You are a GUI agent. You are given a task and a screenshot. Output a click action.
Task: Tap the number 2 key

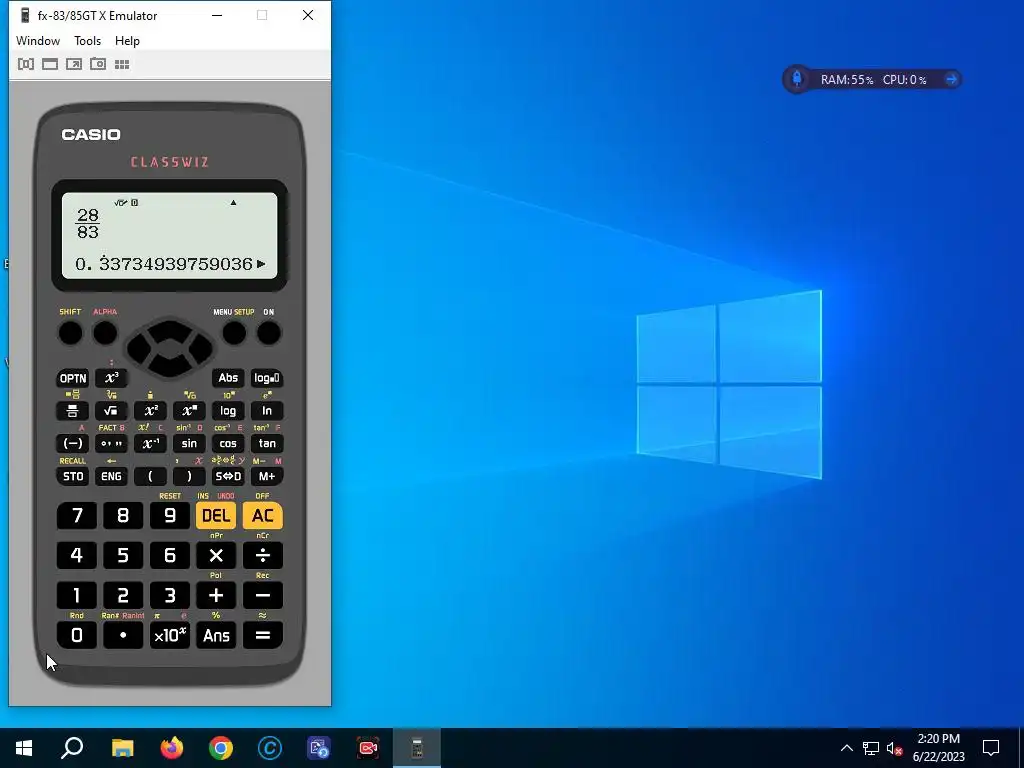tap(123, 596)
